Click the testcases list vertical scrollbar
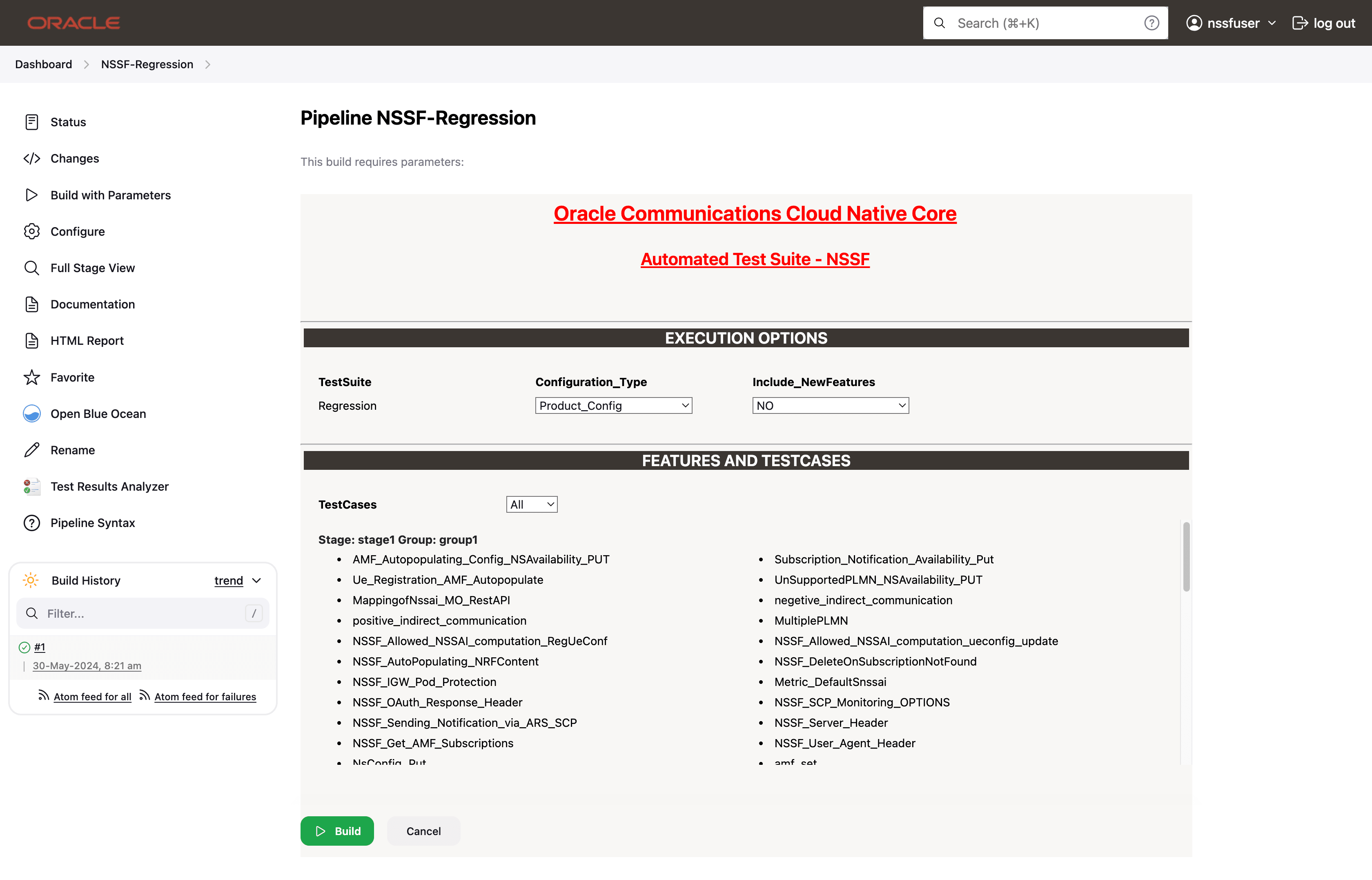This screenshot has height=880, width=1372. [1186, 557]
